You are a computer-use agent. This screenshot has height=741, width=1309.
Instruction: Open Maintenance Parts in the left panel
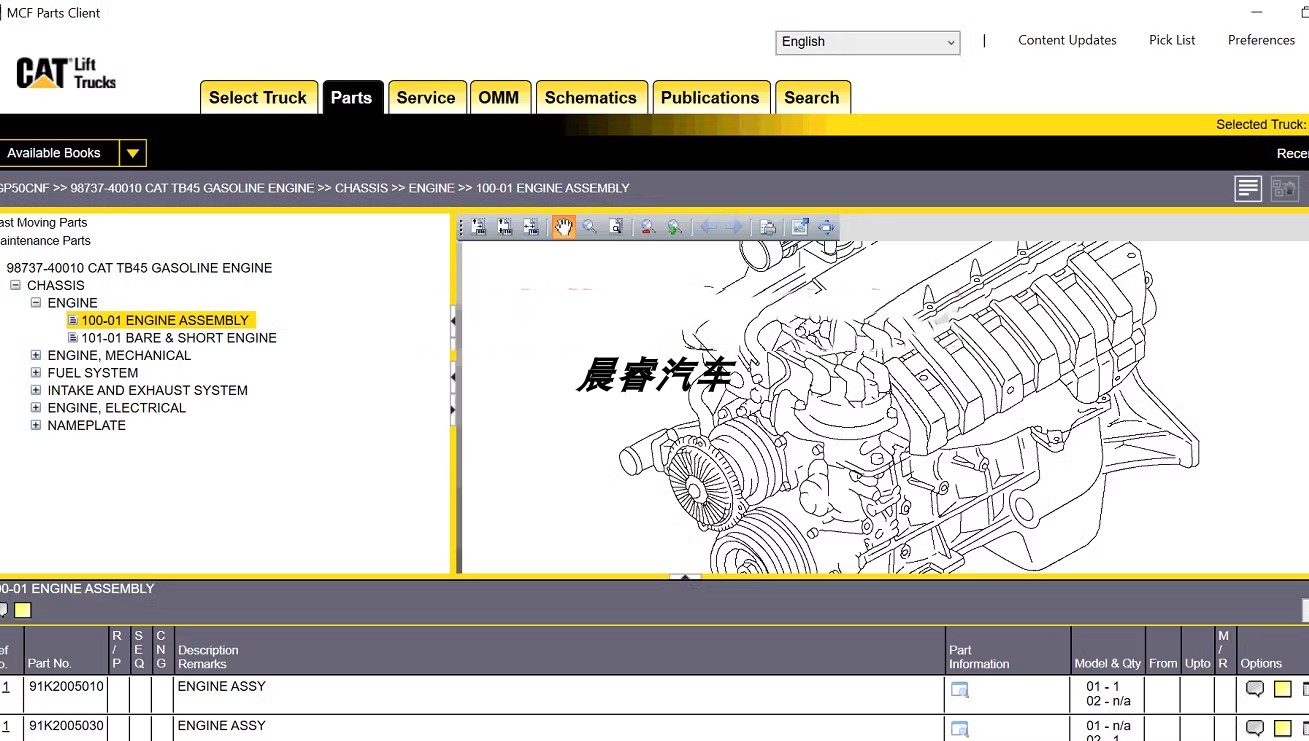(x=45, y=241)
